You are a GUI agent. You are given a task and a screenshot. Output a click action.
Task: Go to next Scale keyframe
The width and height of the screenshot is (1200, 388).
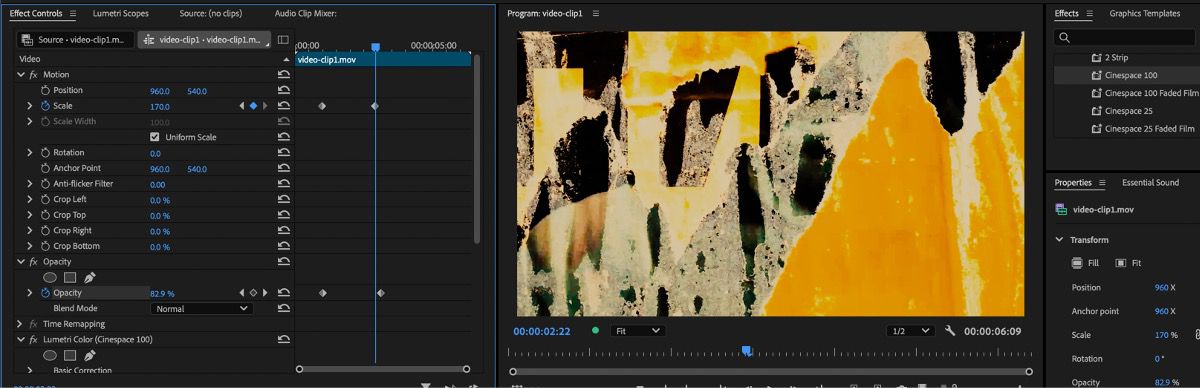pyautogui.click(x=265, y=106)
